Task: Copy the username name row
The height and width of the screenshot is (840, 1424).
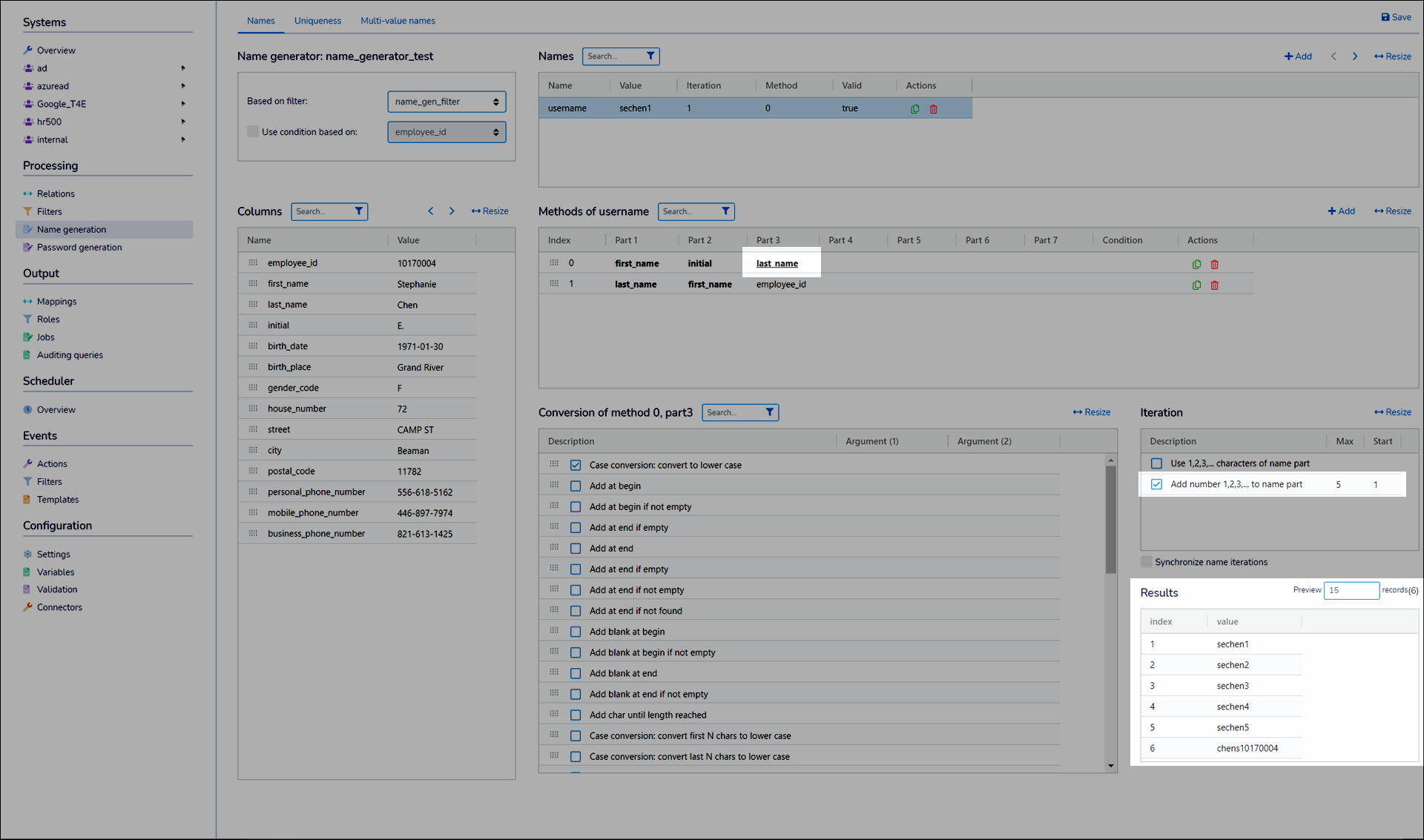Action: [914, 109]
